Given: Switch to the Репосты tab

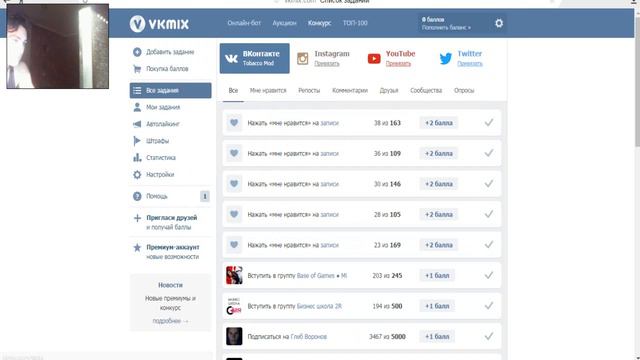Looking at the screenshot, I should [309, 91].
